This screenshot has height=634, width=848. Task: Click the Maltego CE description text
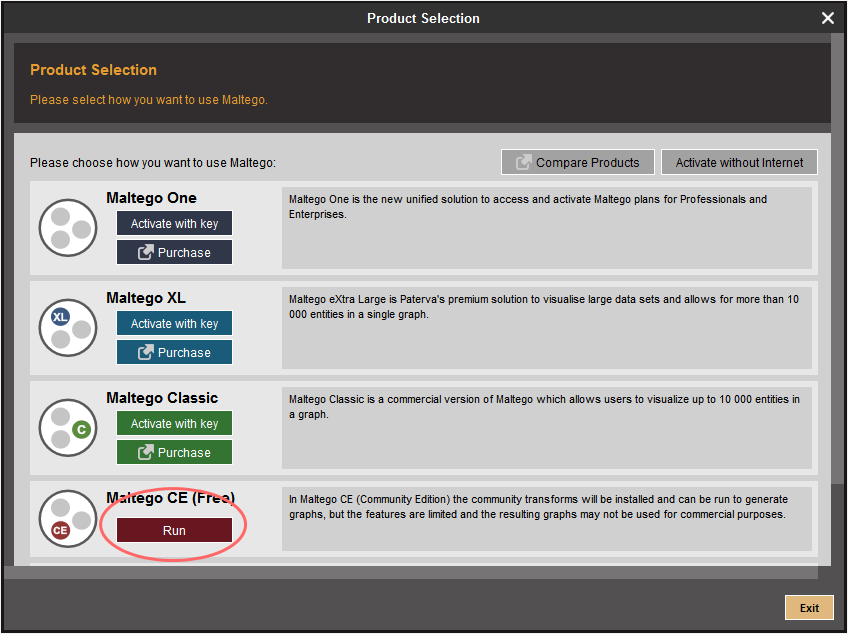point(538,507)
